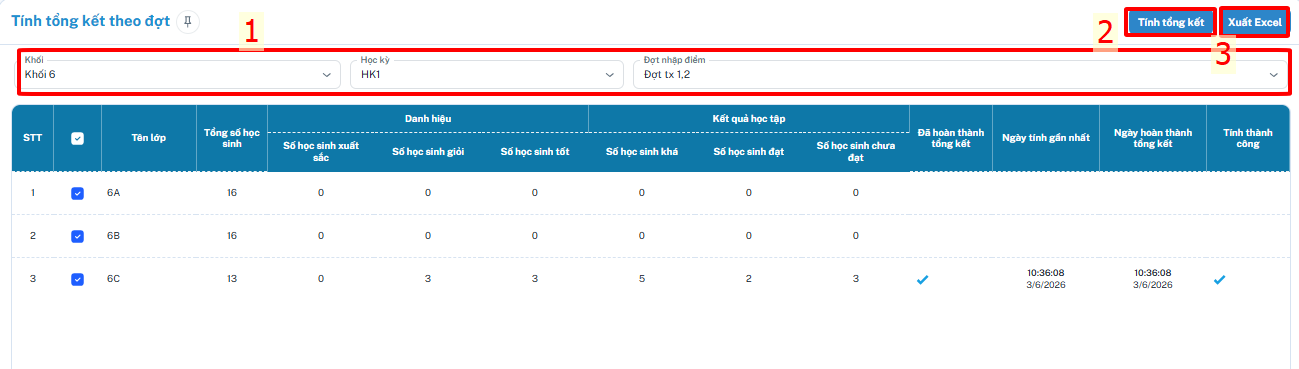Click the Số học sinh khá header

click(642, 151)
